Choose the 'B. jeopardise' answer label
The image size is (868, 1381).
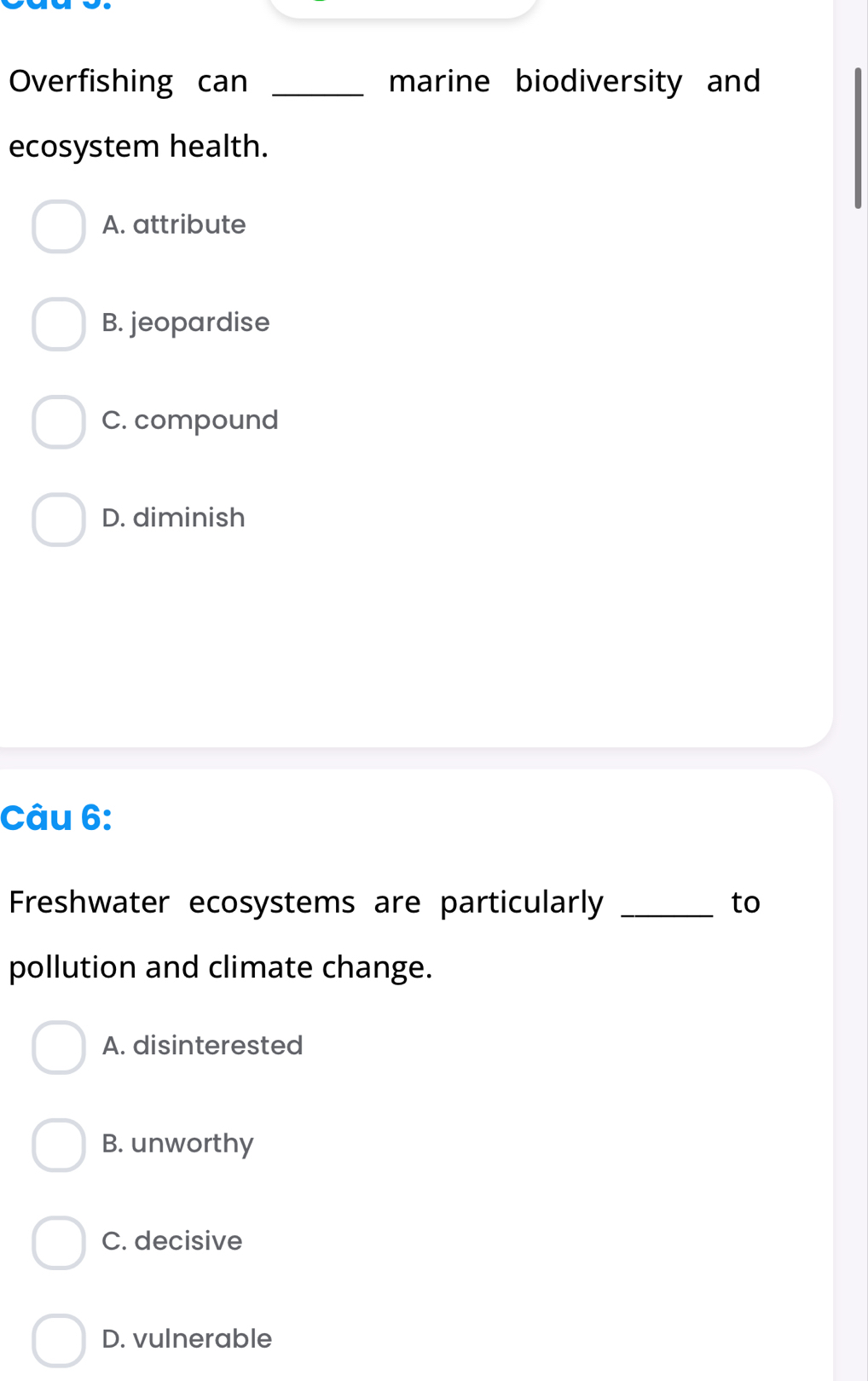185,322
